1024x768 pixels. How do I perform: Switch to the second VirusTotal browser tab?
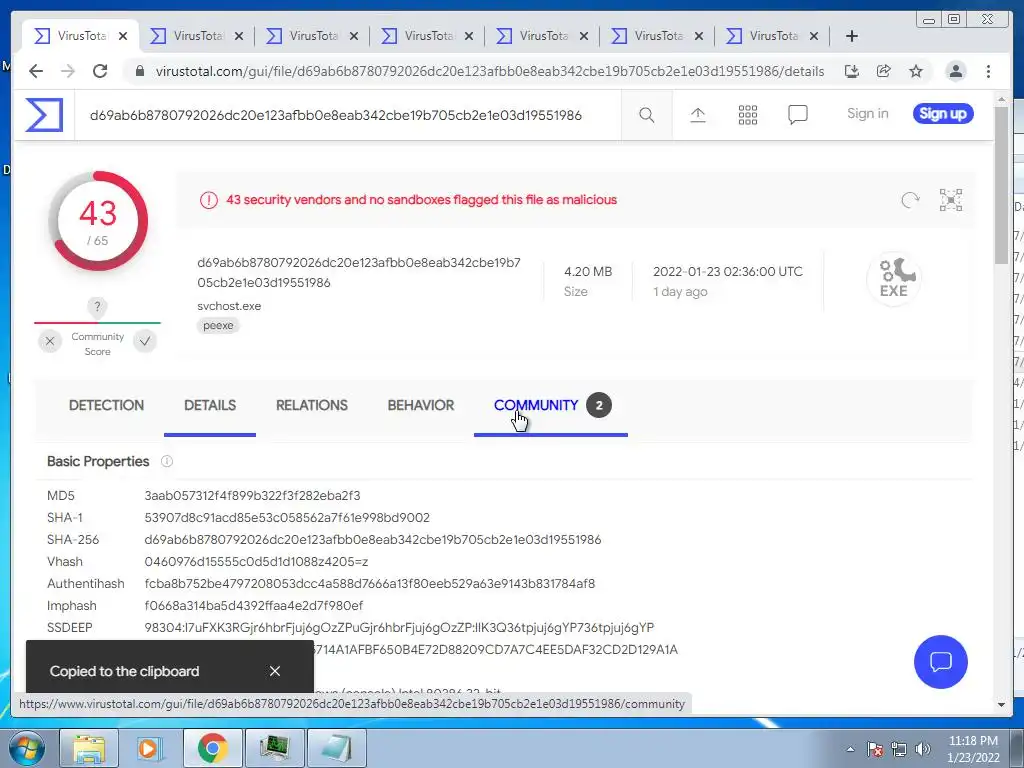pyautogui.click(x=196, y=36)
